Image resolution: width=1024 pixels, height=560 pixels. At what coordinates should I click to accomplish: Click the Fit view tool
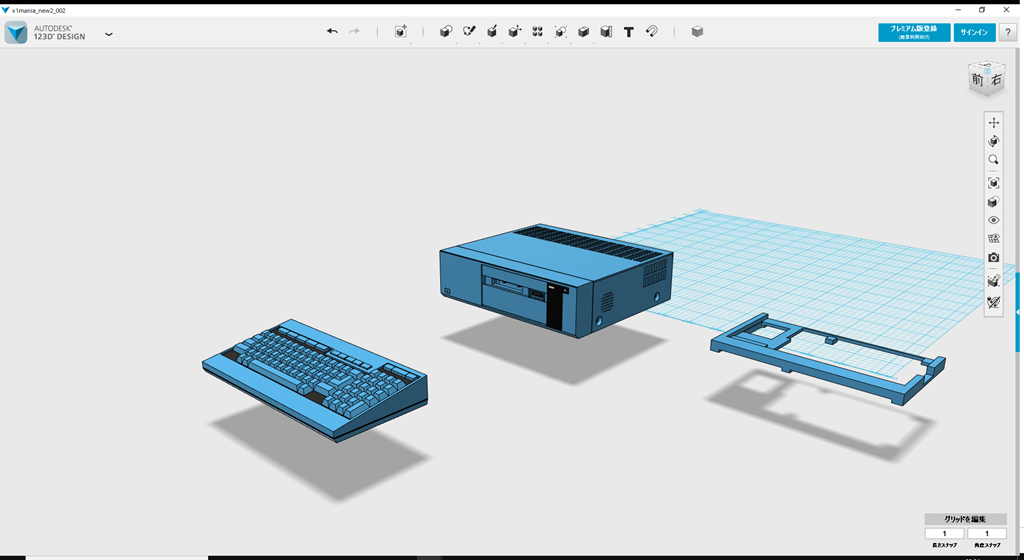pyautogui.click(x=993, y=183)
